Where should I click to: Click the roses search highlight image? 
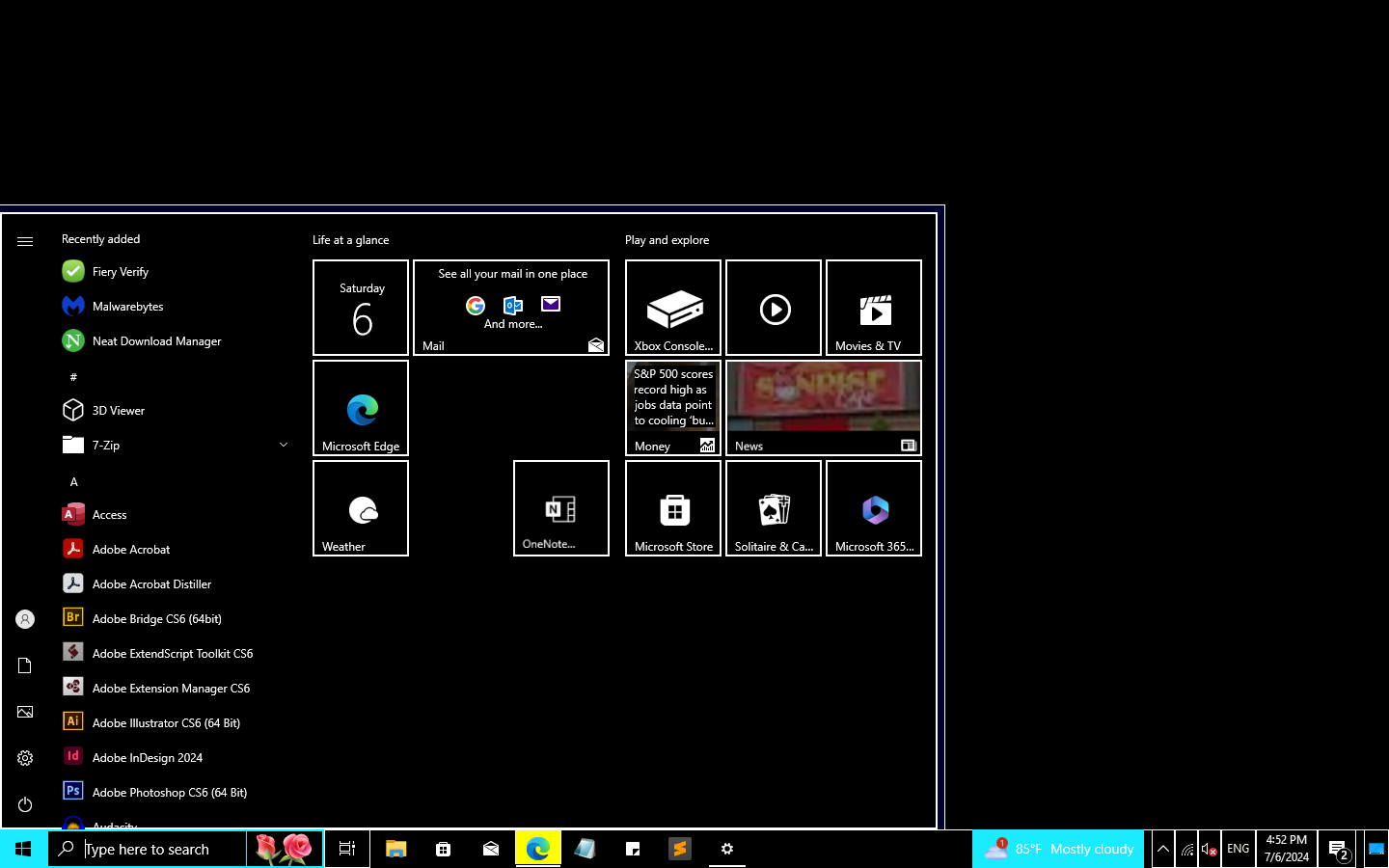285,849
